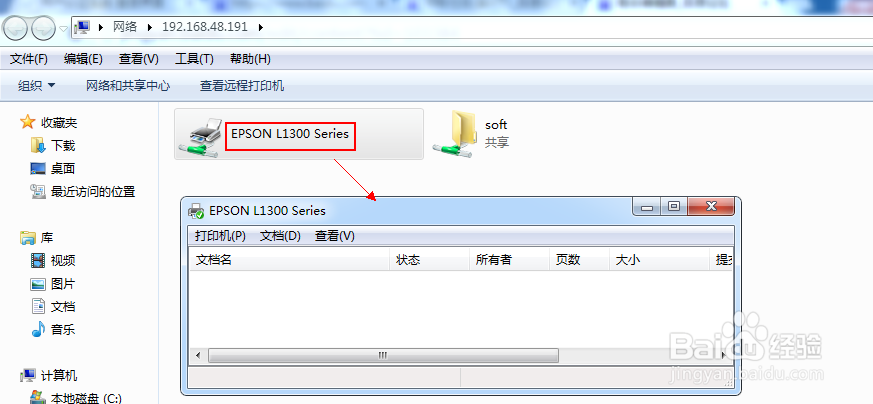Image resolution: width=873 pixels, height=404 pixels.
Task: Expand the 组织 dropdown menu
Action: pos(37,86)
